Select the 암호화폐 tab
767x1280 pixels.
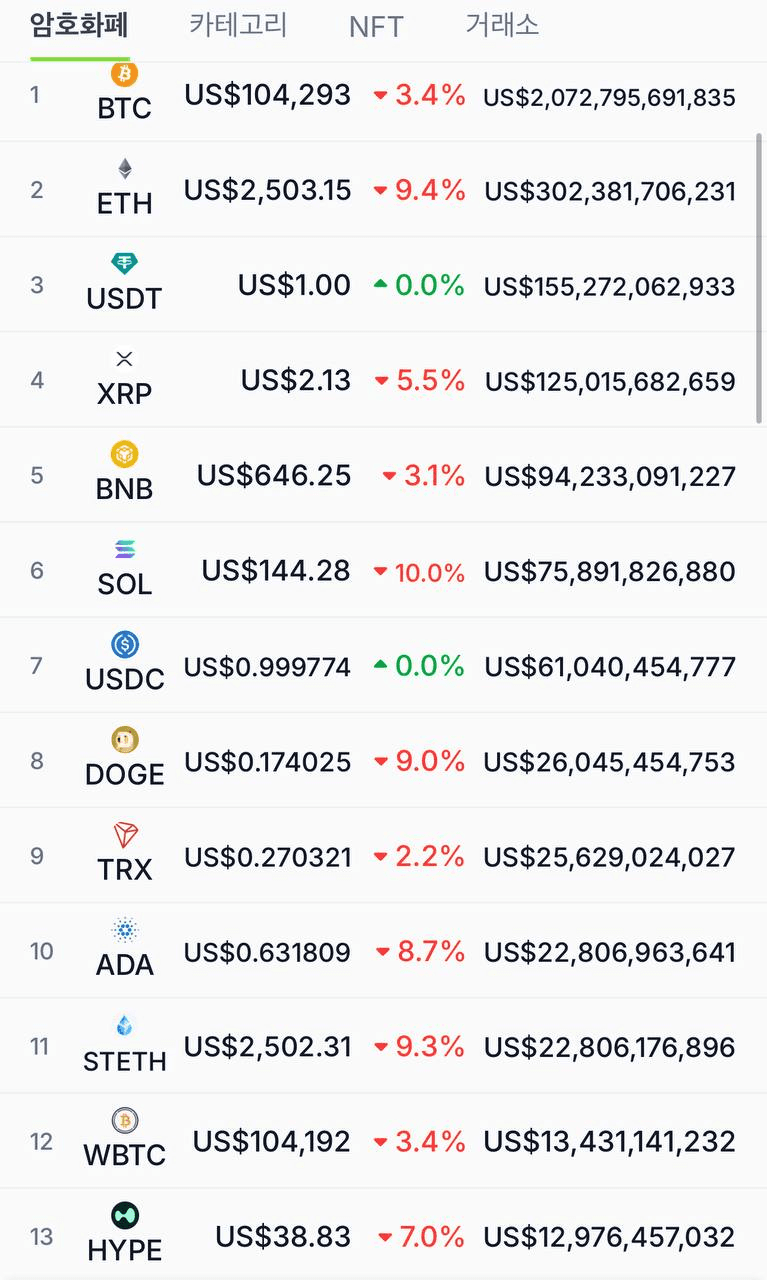(79, 26)
